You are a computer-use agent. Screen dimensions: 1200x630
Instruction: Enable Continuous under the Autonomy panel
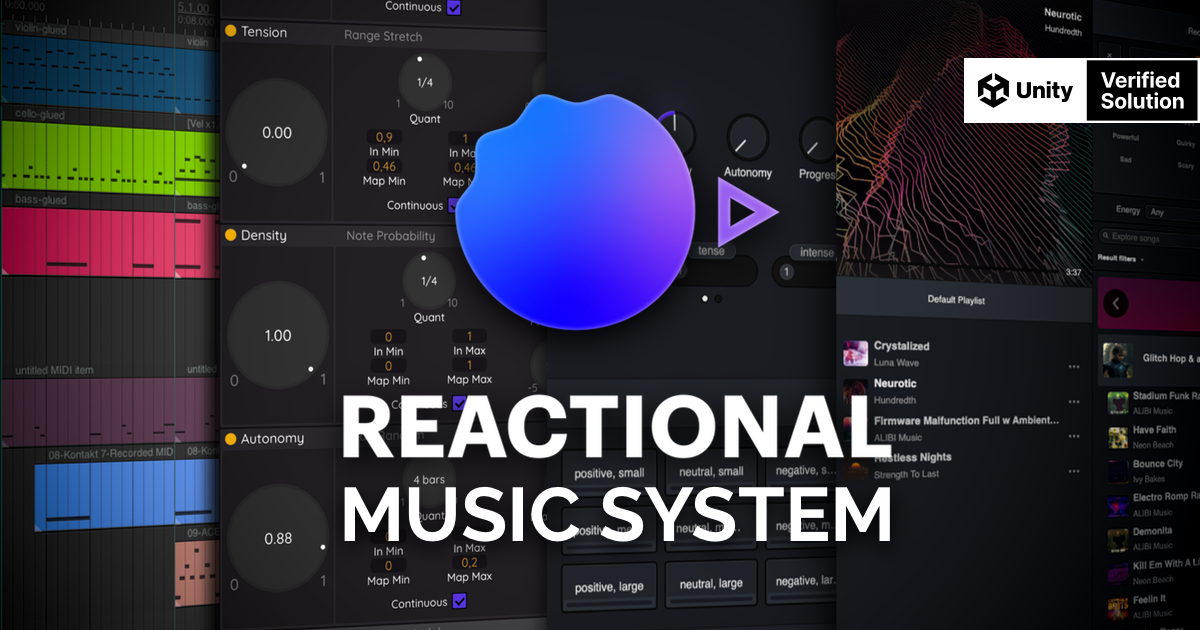461,602
